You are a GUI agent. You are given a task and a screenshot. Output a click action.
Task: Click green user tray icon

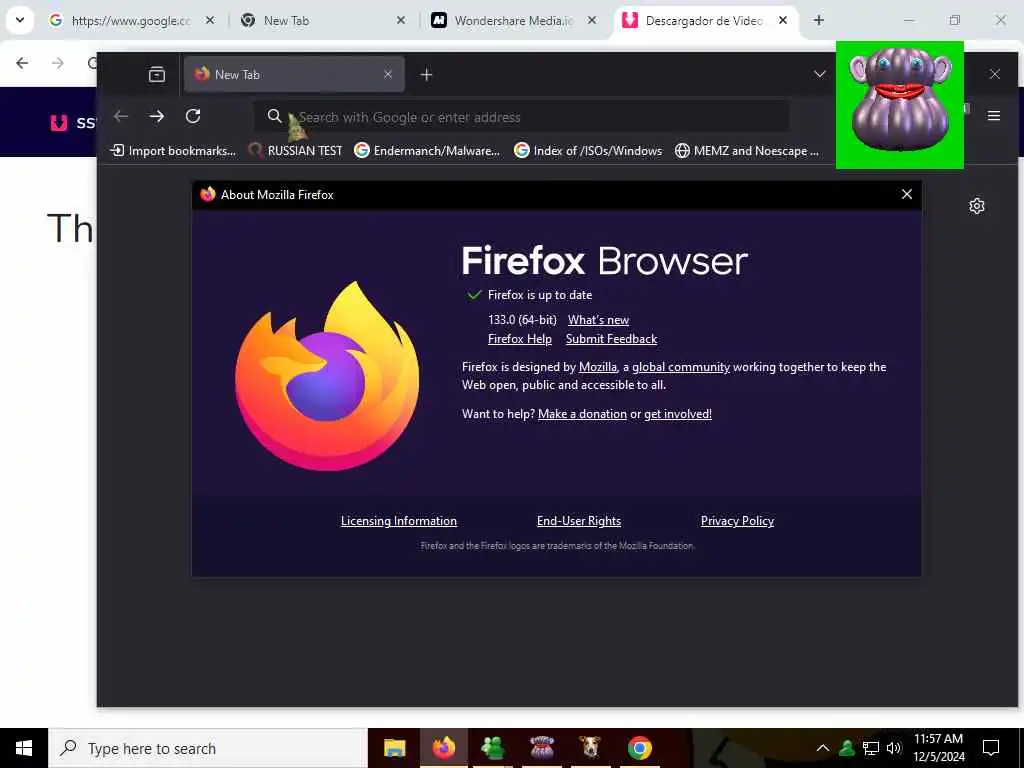coord(847,748)
